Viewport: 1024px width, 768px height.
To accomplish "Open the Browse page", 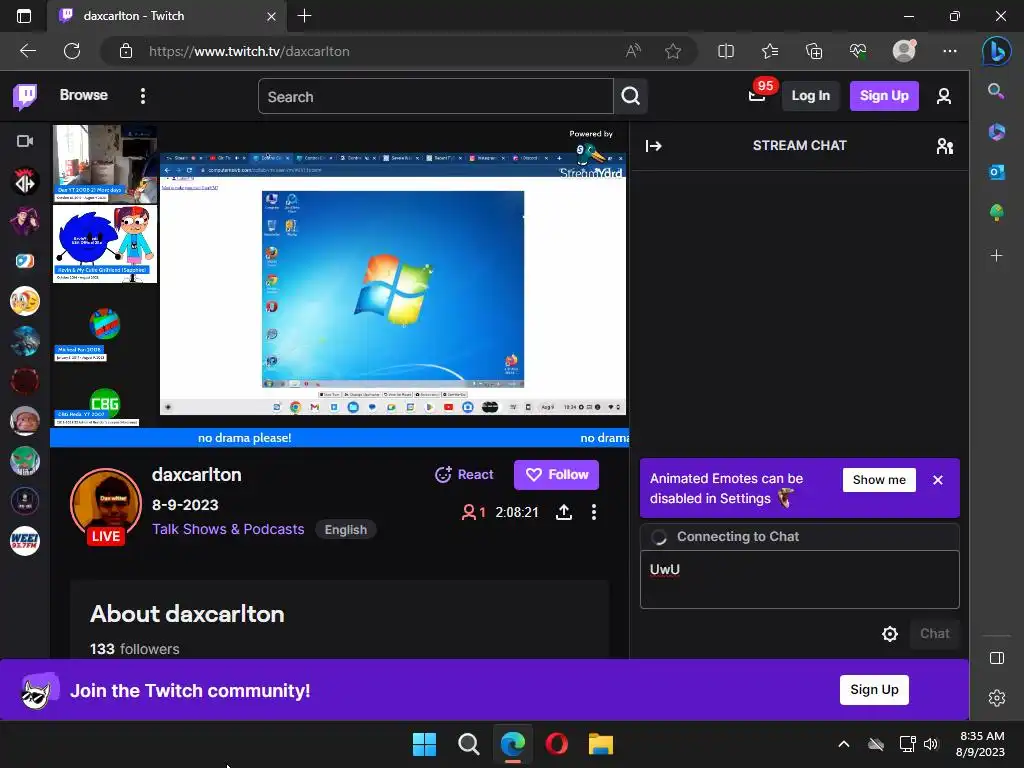I will tap(84, 95).
